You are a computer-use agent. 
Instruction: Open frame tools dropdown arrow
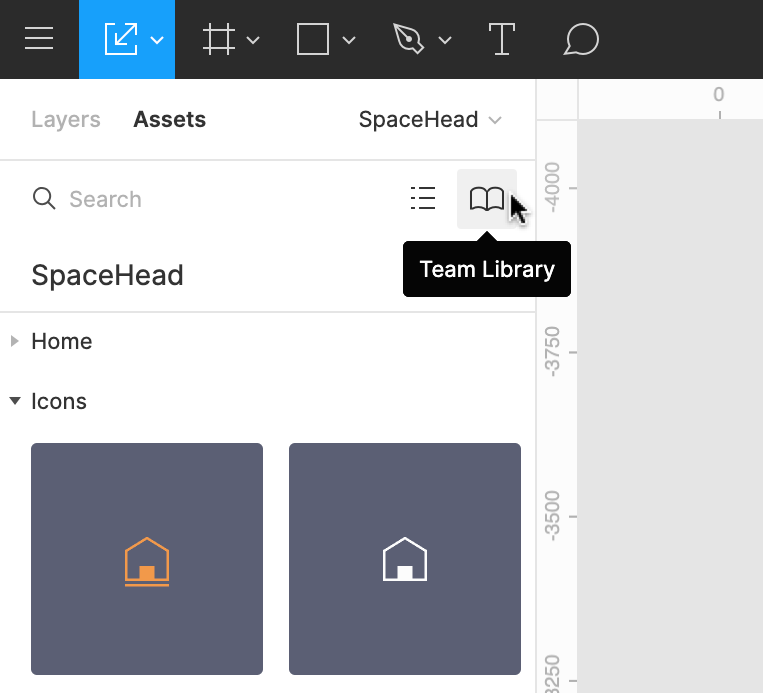point(253,41)
